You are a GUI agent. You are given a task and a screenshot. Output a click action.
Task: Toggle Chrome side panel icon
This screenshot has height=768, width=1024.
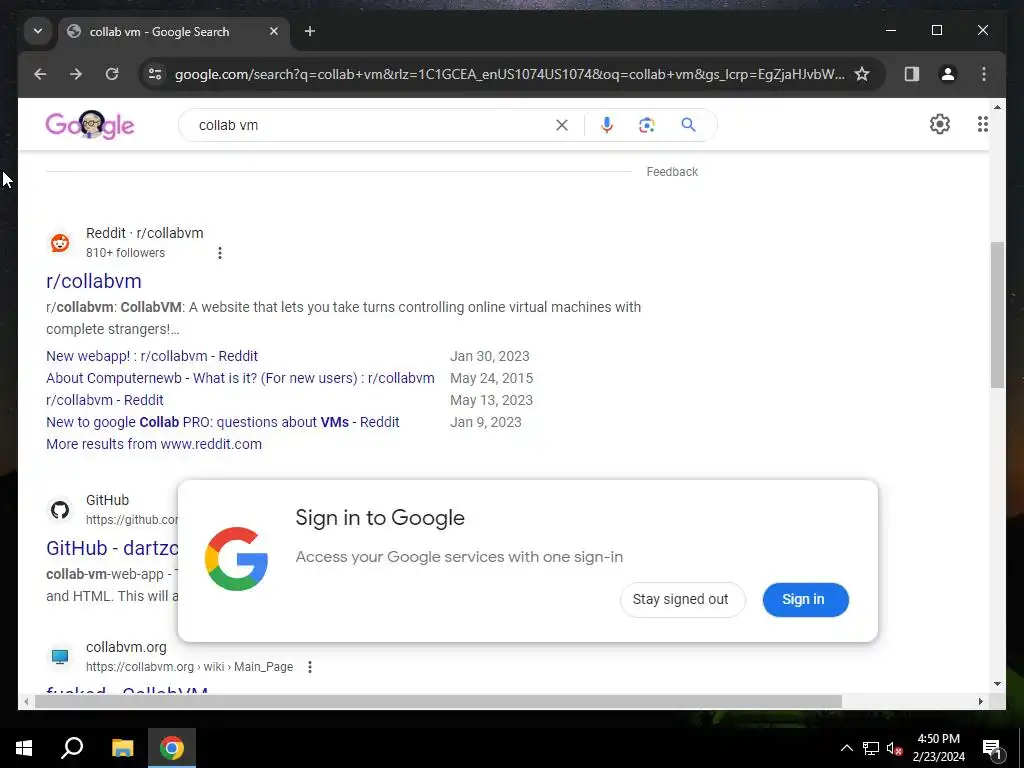pyautogui.click(x=912, y=74)
